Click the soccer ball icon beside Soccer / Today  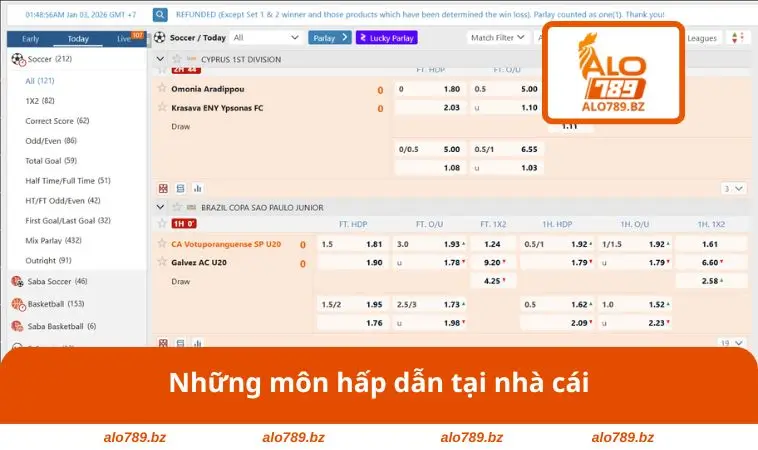[x=160, y=38]
